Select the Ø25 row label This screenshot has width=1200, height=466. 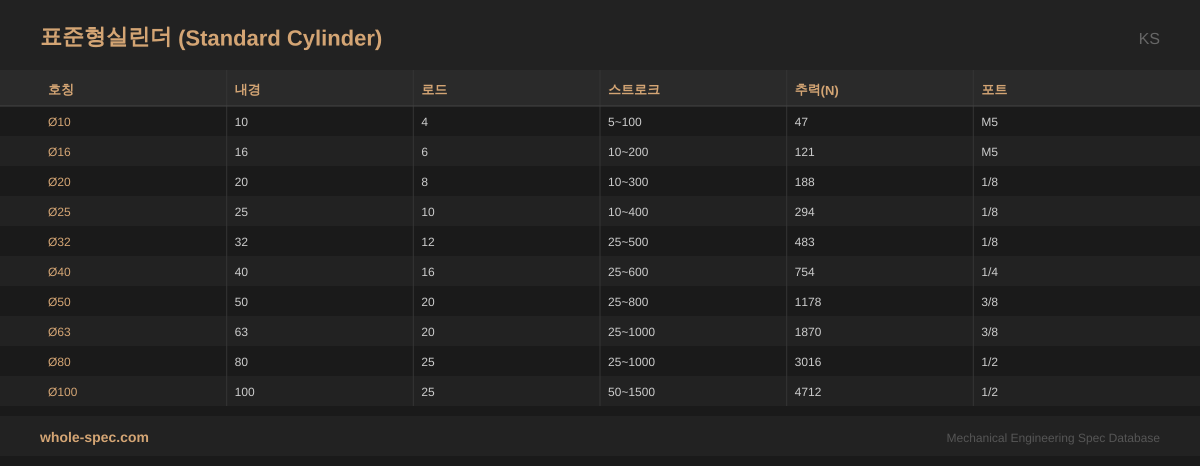[x=59, y=212]
